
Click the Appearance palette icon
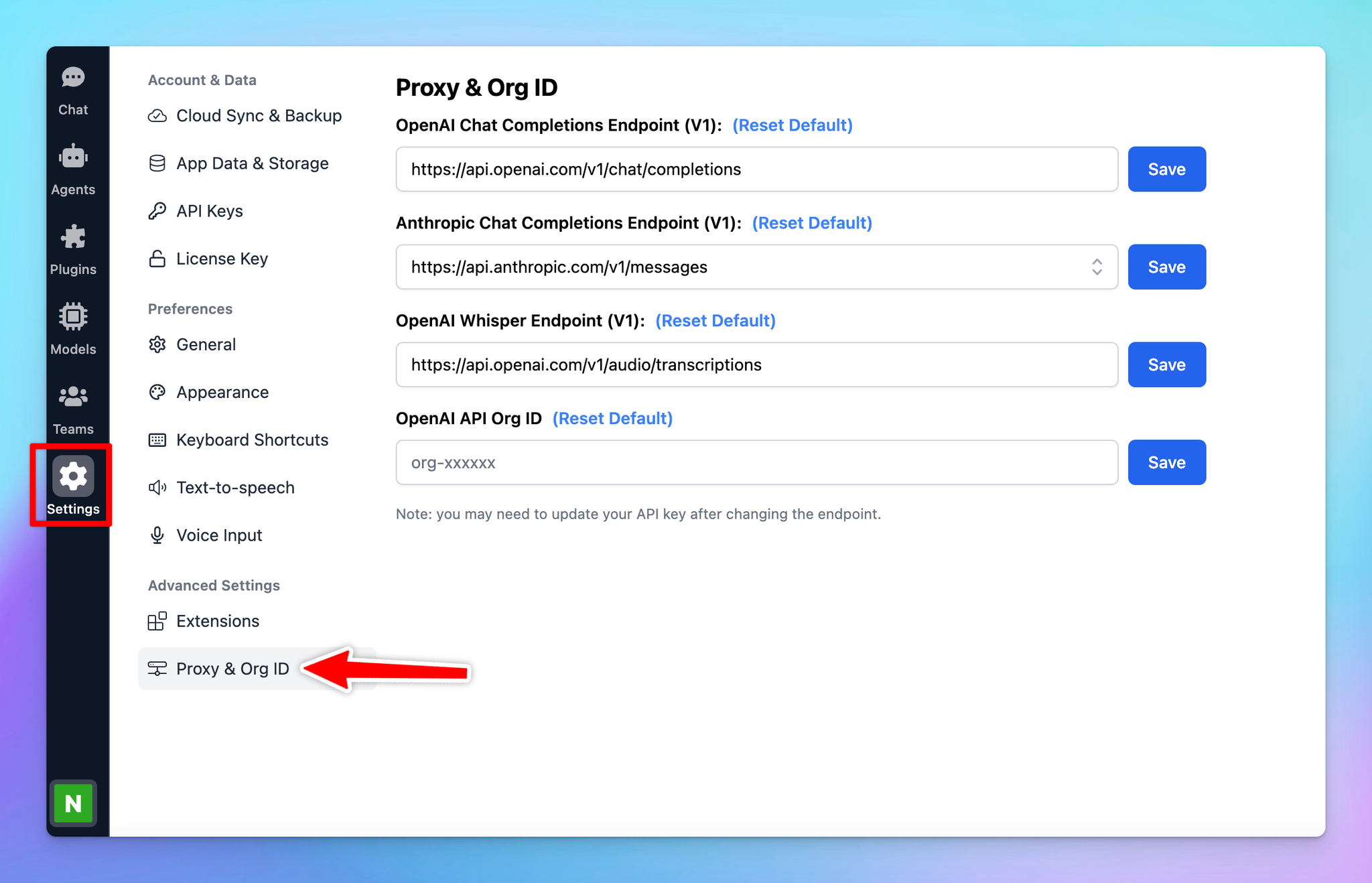click(x=157, y=392)
